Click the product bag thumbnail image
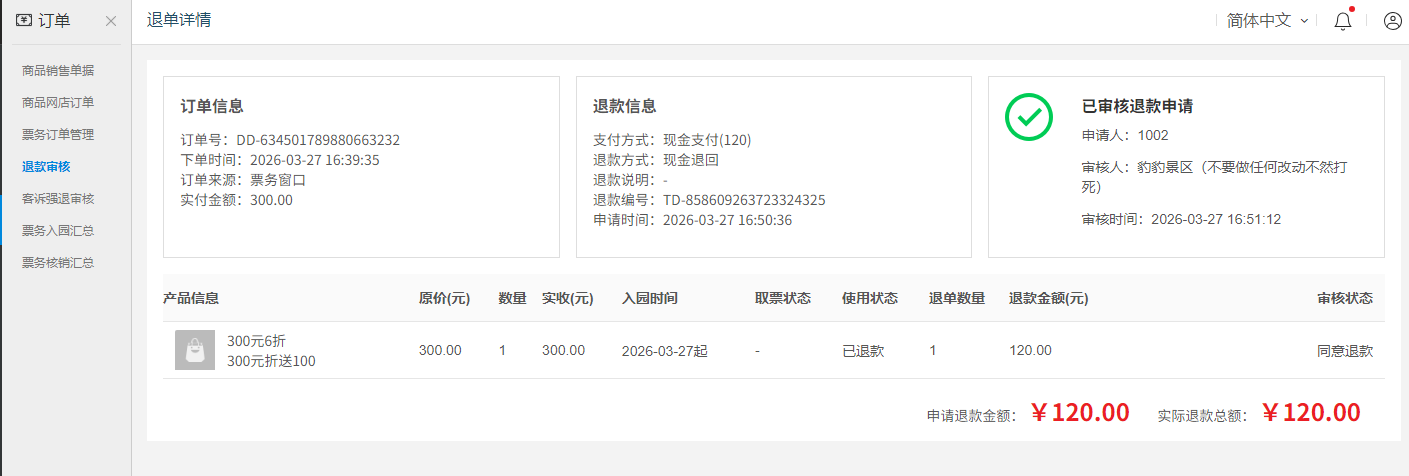Image resolution: width=1409 pixels, height=476 pixels. coord(195,350)
